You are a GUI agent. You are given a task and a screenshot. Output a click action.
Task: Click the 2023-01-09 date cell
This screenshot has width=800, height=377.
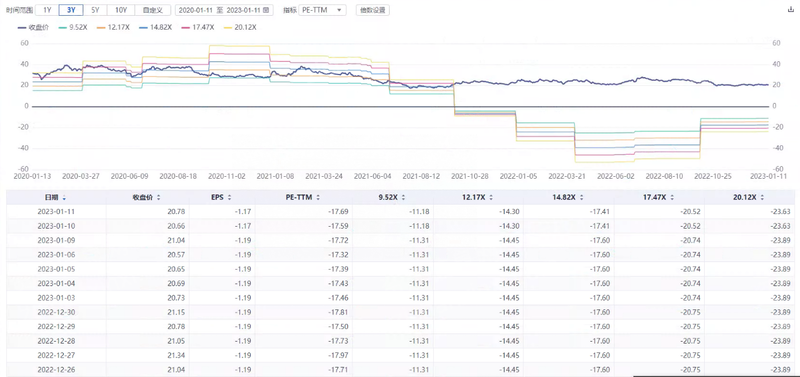[x=55, y=240]
